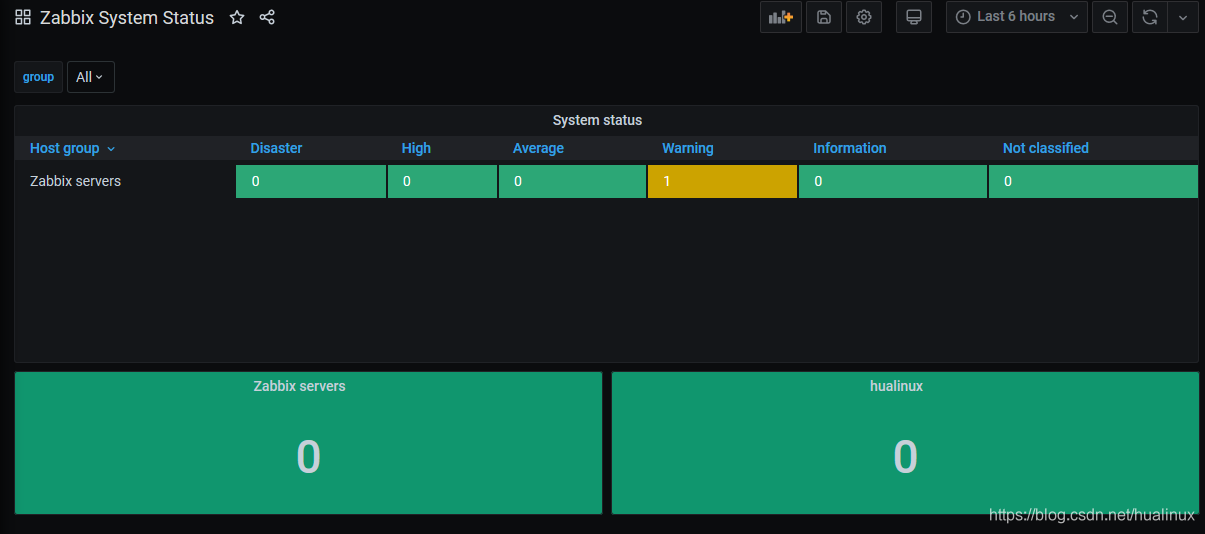Click the Zabbix servers panel value 0

(x=308, y=457)
